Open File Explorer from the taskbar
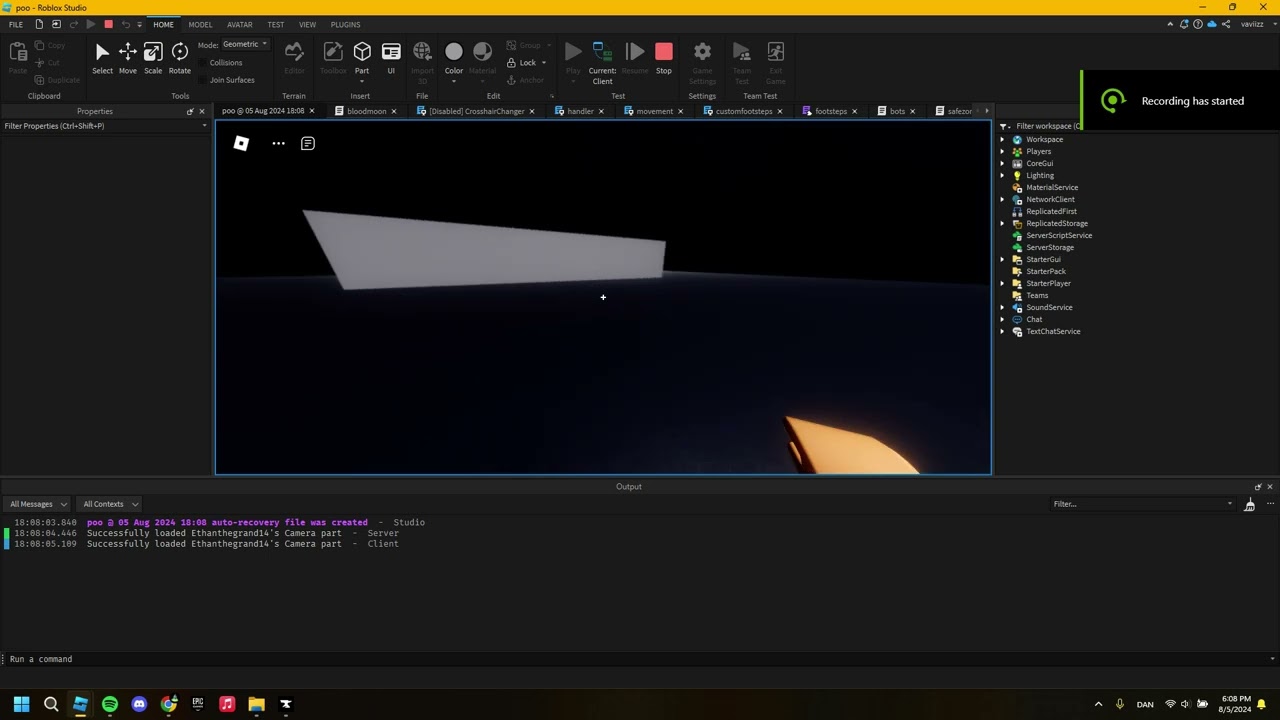 (256, 704)
